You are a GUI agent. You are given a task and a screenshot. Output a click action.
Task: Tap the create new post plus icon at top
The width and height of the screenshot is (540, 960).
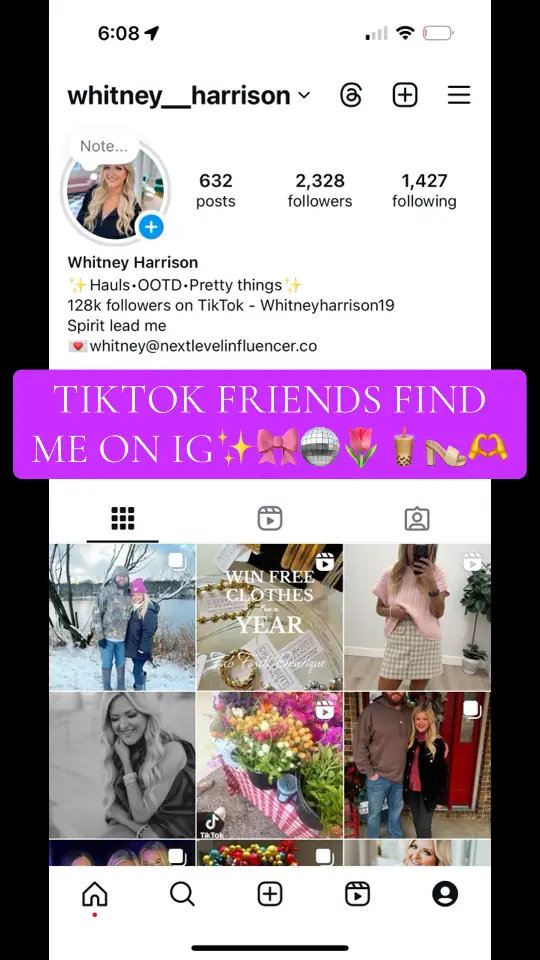point(405,96)
